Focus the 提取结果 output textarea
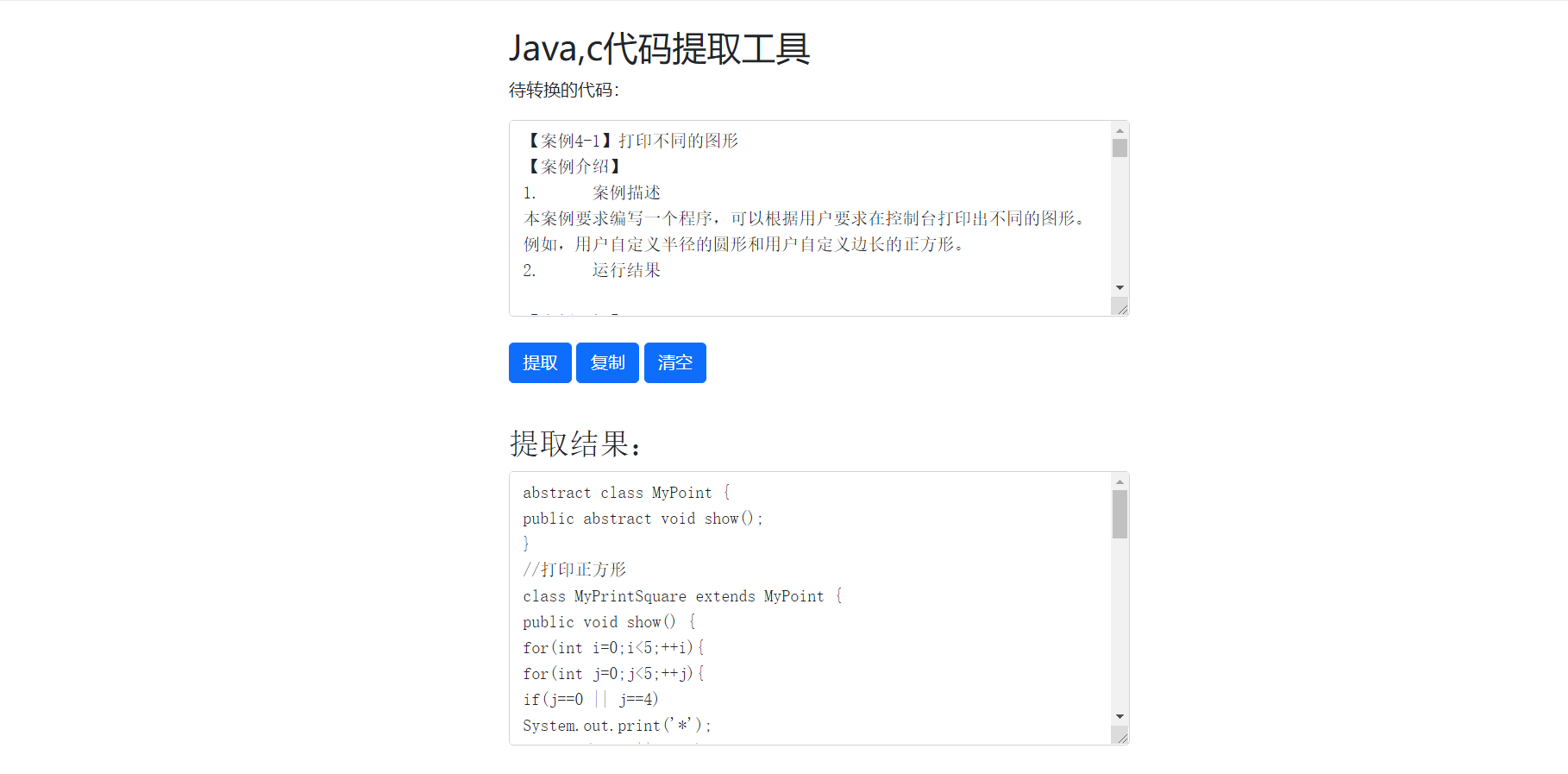This screenshot has width=1568, height=774. (818, 608)
